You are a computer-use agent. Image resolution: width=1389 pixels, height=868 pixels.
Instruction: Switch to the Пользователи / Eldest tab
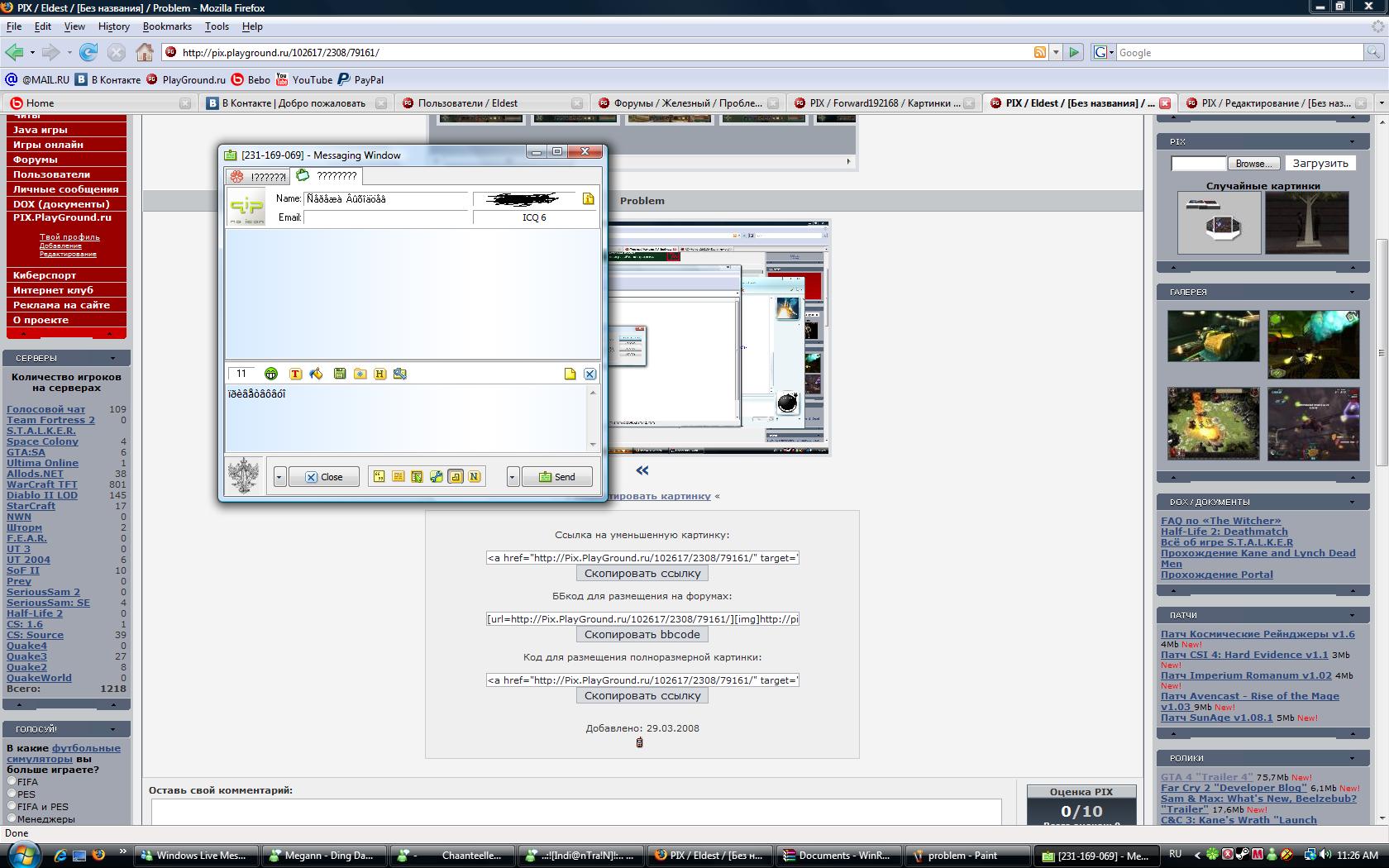[492, 103]
